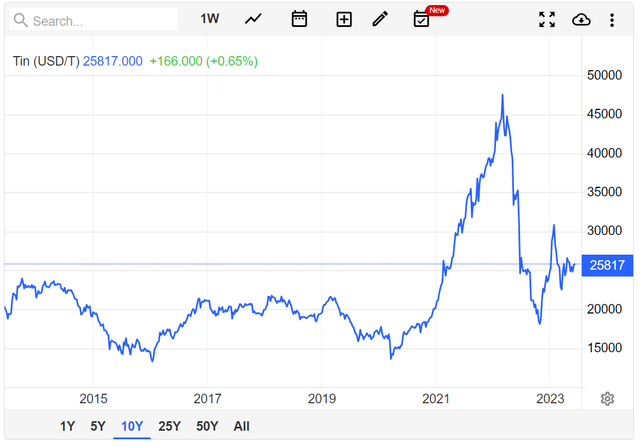The width and height of the screenshot is (640, 447).
Task: Open the three-dot more options menu
Action: tap(612, 20)
